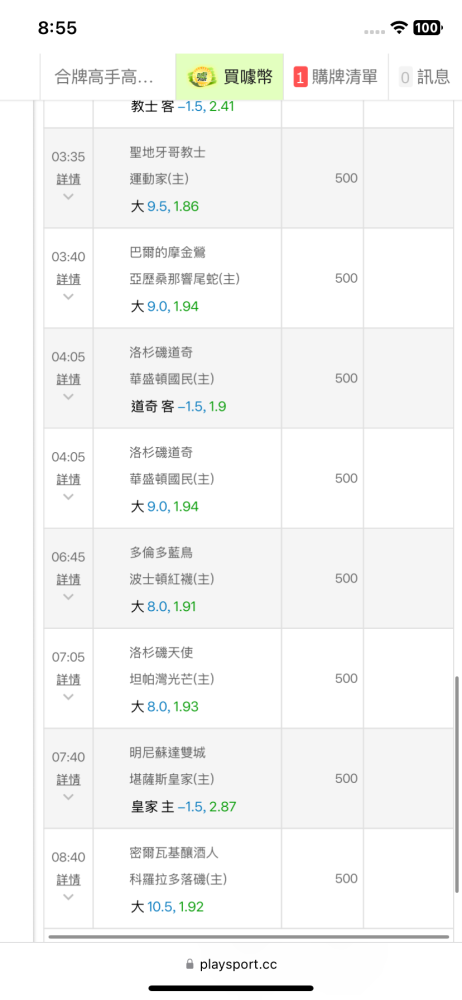Switch to the 訊息 tab
Screen dimensions: 462x1000
pos(425,77)
